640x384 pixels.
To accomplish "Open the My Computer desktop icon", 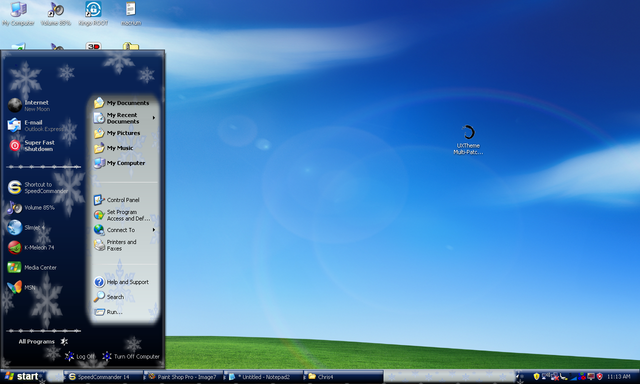I will pos(18,14).
